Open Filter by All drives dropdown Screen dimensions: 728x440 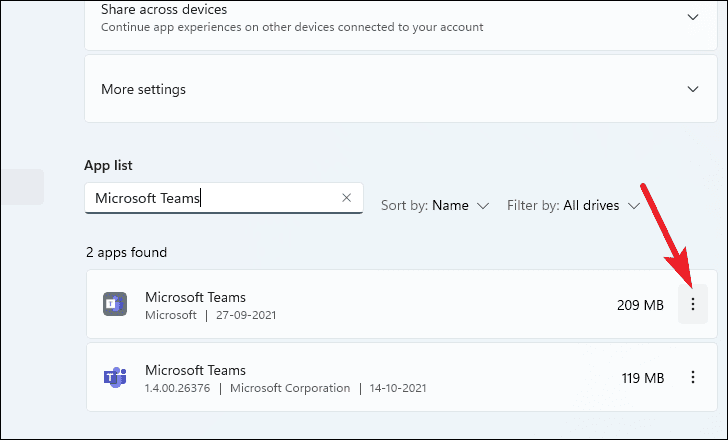click(576, 206)
